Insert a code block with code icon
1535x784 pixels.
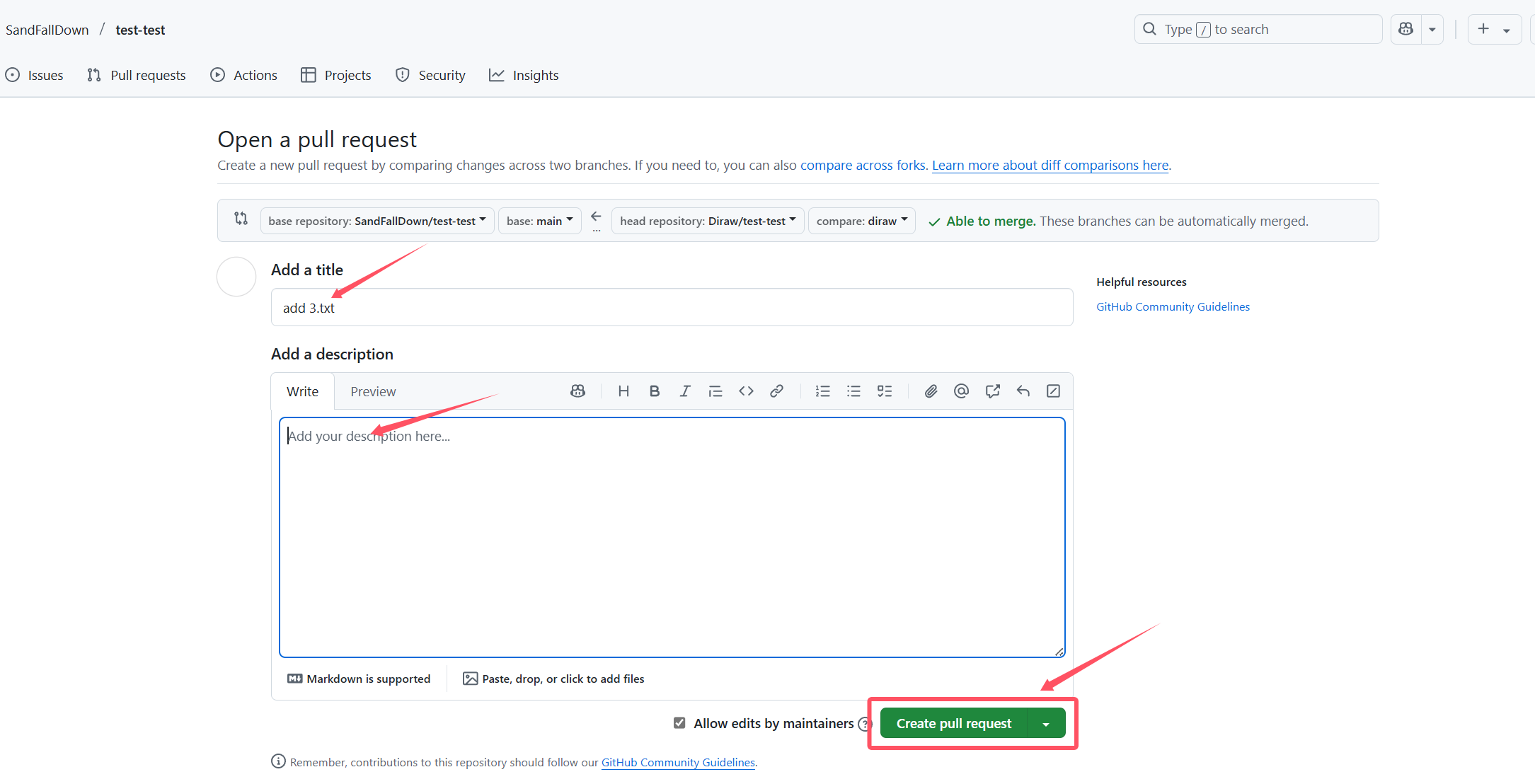[746, 391]
